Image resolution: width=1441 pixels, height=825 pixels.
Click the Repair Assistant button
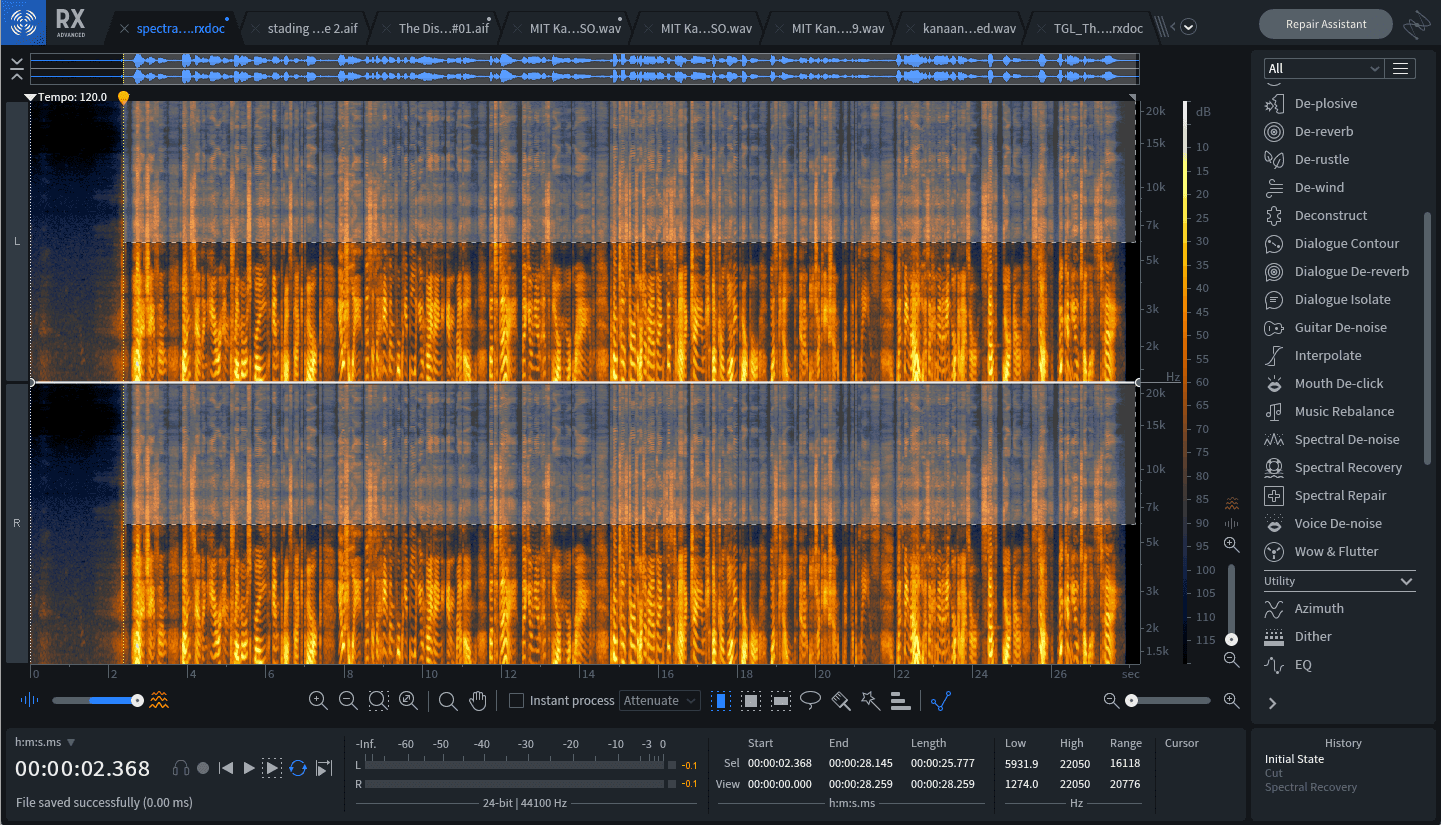tap(1326, 24)
